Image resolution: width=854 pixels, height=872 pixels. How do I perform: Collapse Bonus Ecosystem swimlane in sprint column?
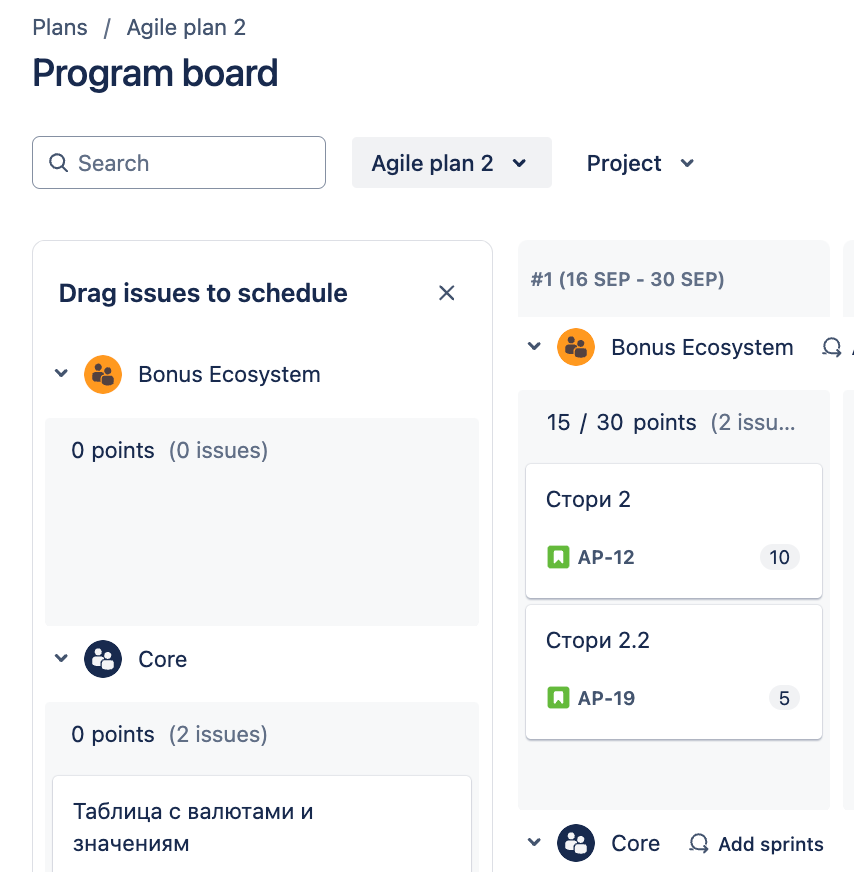(x=534, y=346)
